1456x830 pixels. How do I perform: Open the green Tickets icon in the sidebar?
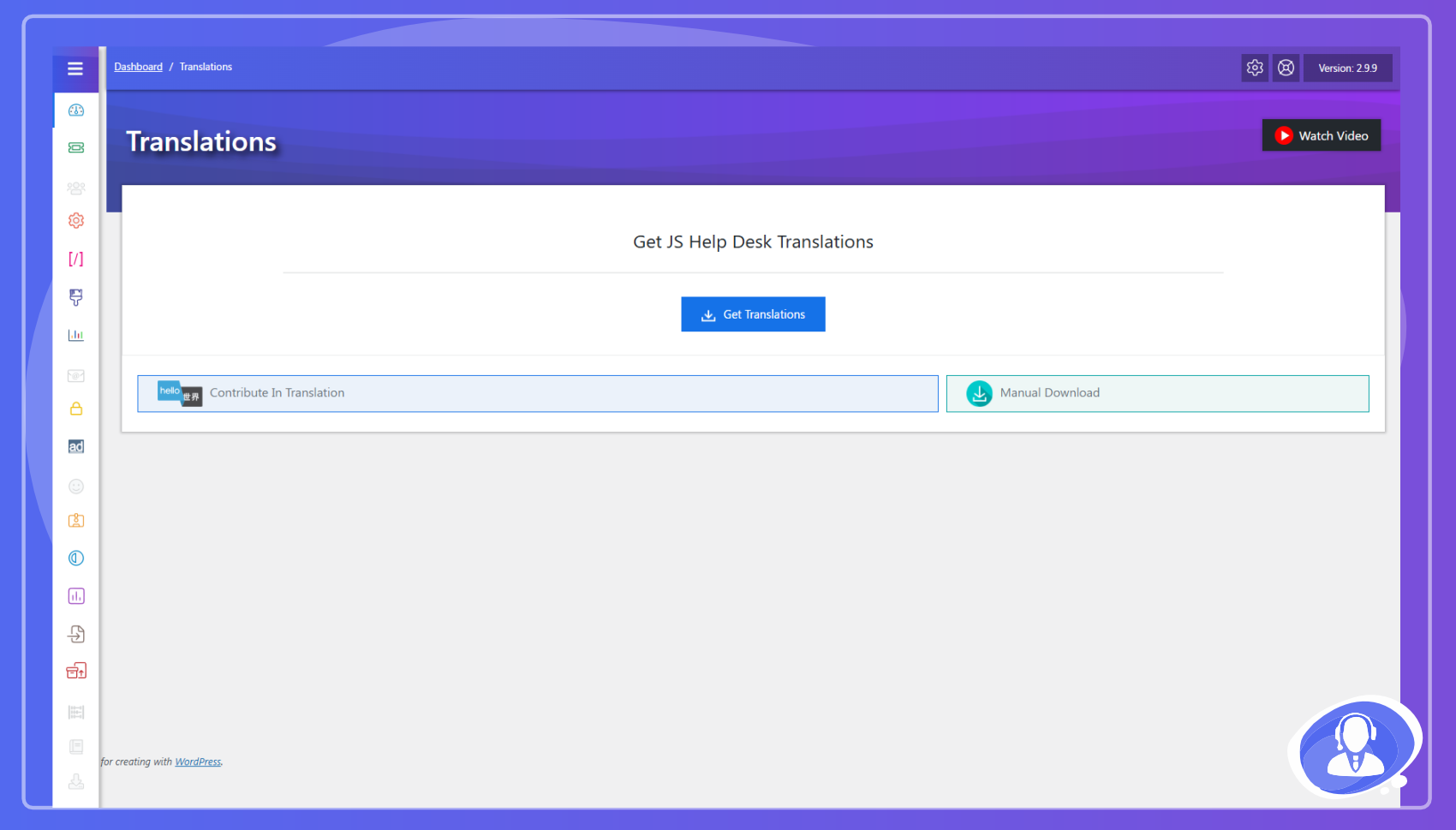[x=76, y=147]
